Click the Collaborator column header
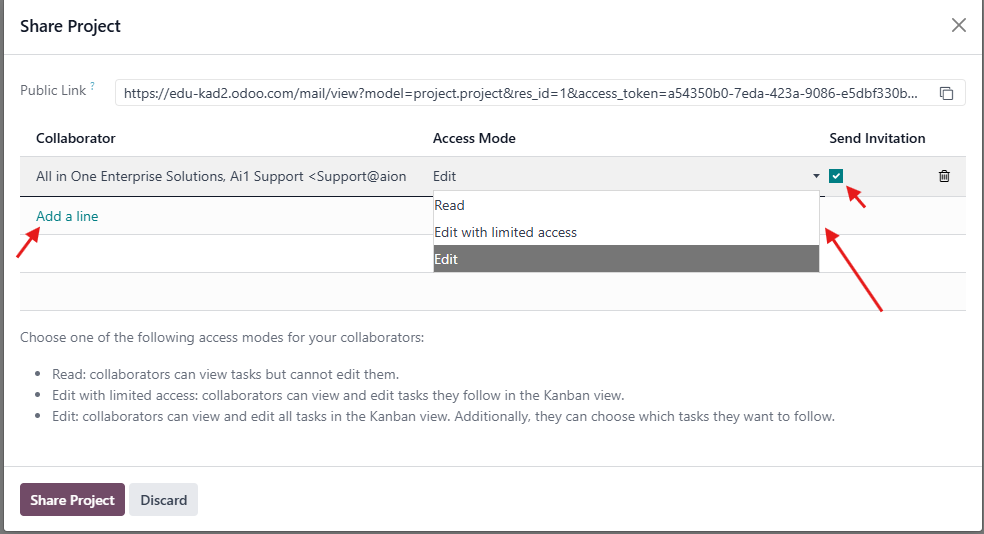Image resolution: width=984 pixels, height=534 pixels. point(76,138)
